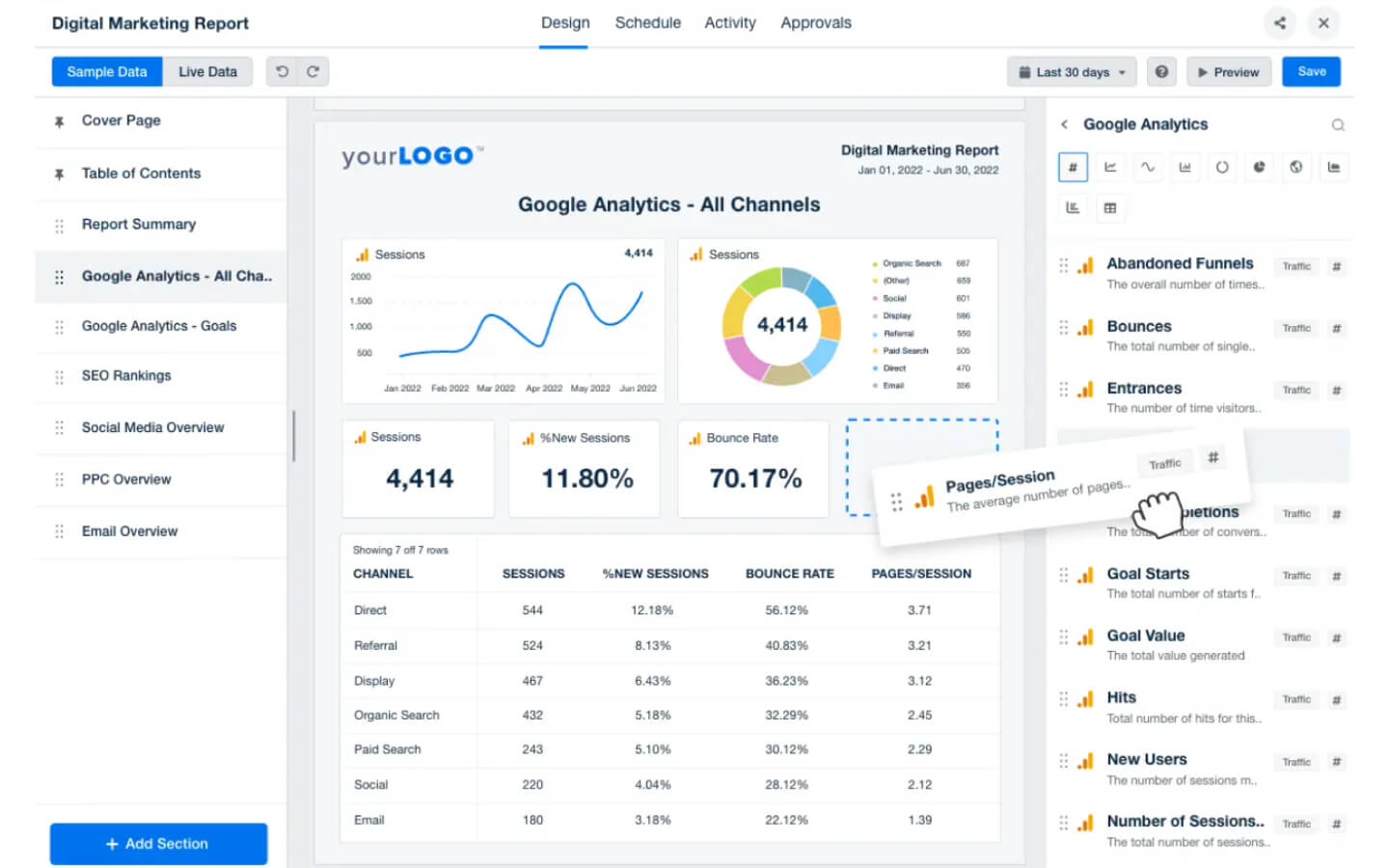Select the gauge widget type icon

[x=1222, y=167]
